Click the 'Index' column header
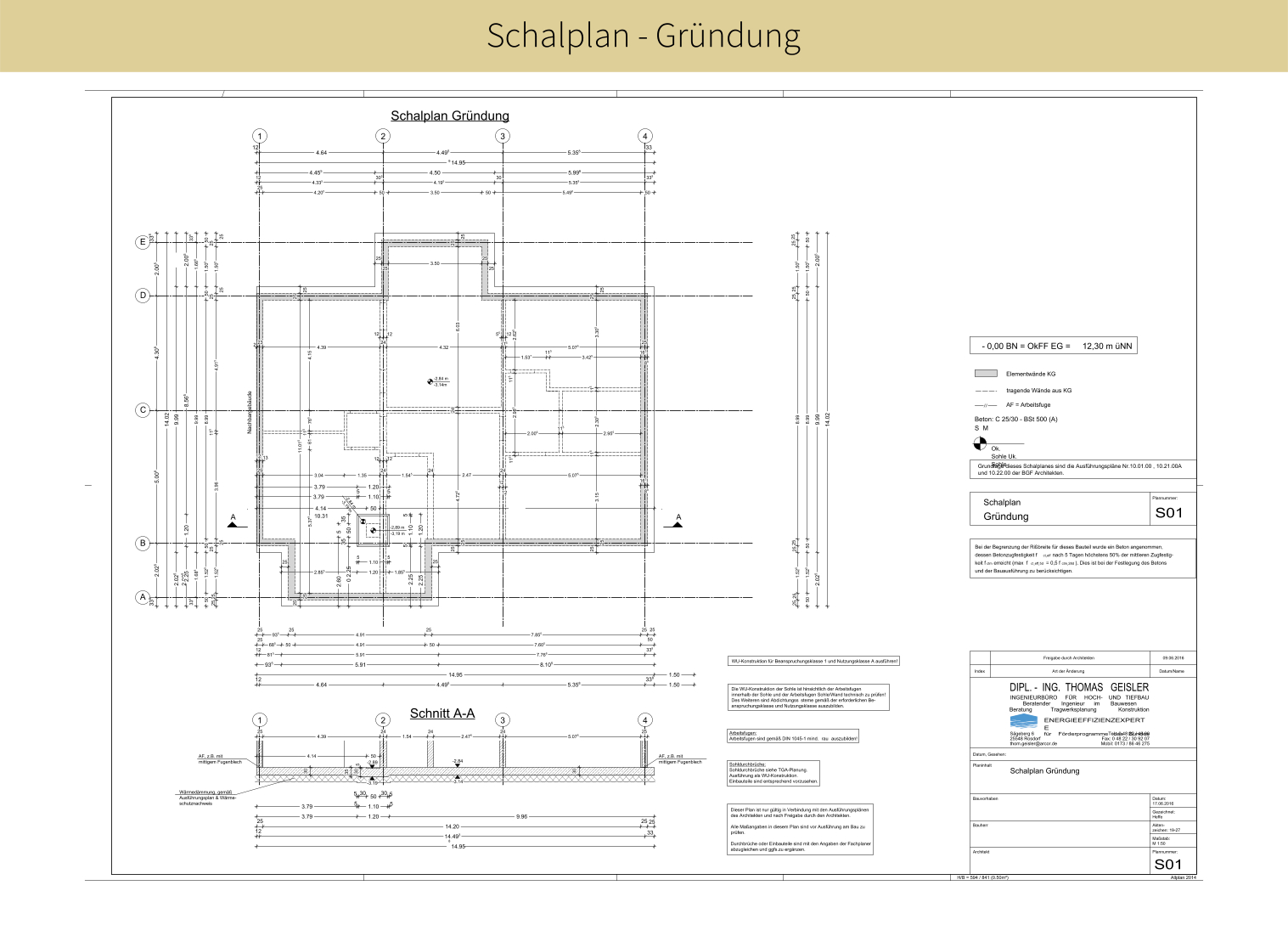 (x=980, y=671)
